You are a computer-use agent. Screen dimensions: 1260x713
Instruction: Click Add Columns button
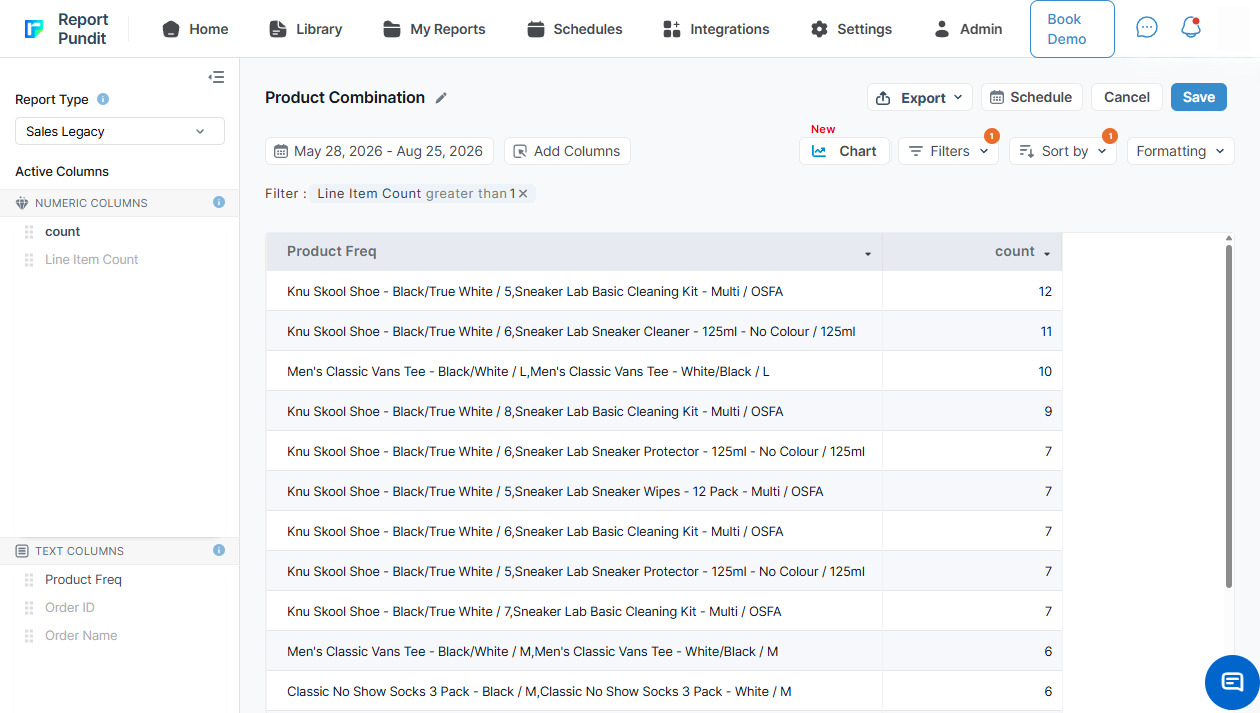coord(567,151)
